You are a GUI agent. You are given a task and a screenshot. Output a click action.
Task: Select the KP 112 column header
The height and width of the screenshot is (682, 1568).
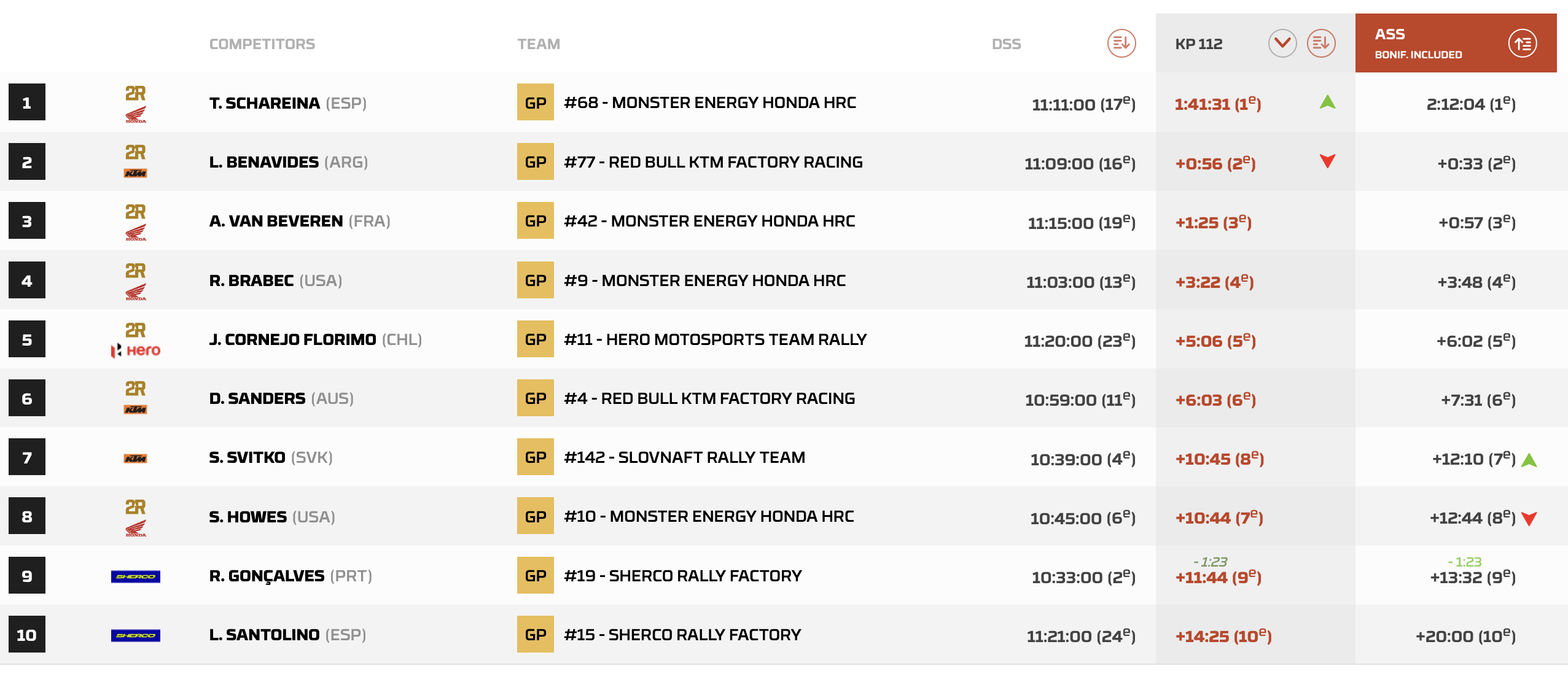tap(1198, 44)
